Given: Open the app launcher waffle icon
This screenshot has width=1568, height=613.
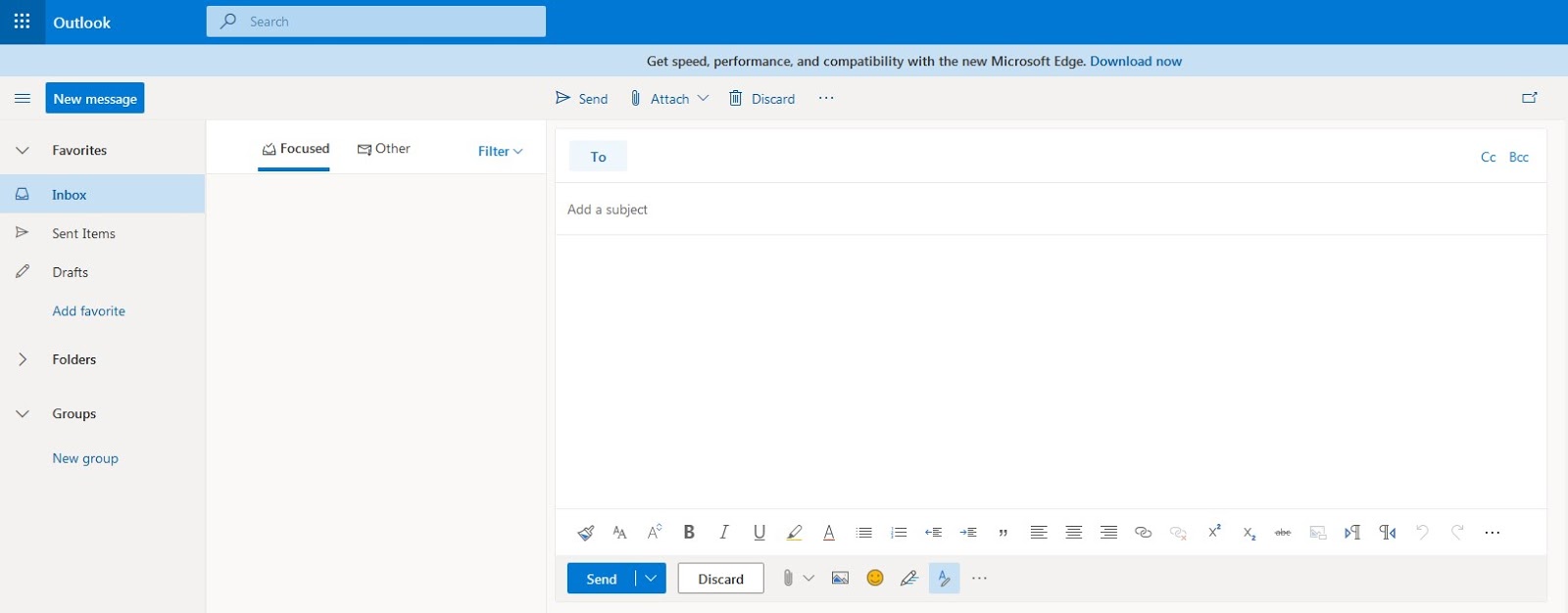Looking at the screenshot, I should click(x=22, y=22).
